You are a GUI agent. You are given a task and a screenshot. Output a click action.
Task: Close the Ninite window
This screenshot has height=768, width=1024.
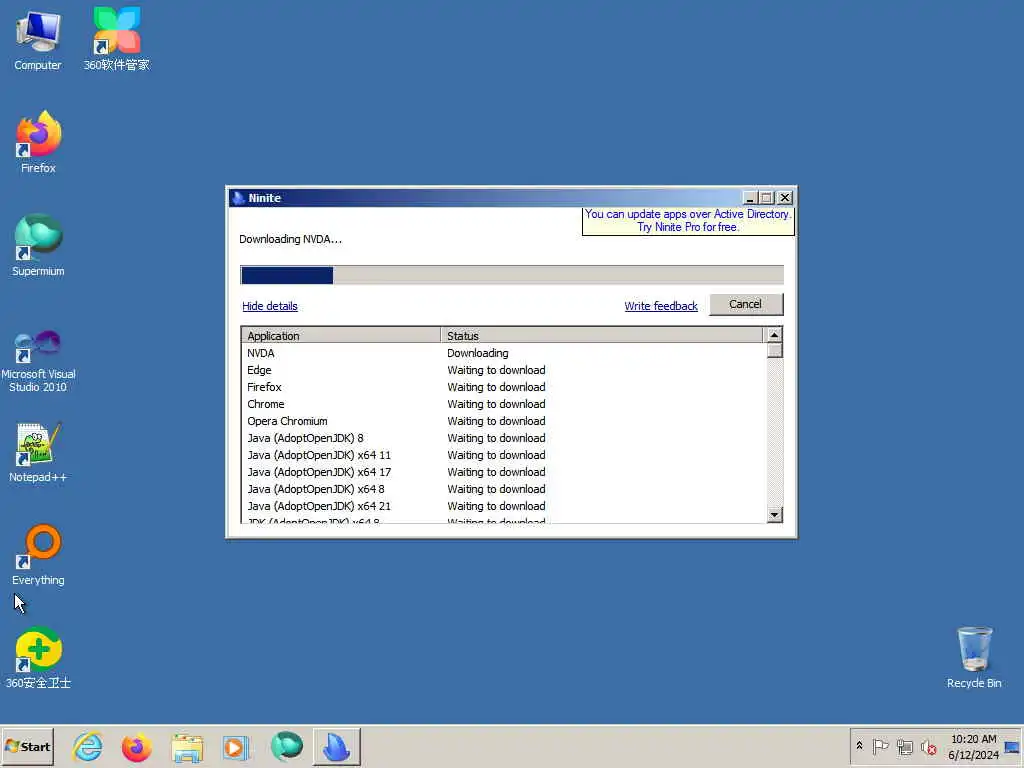(x=785, y=198)
